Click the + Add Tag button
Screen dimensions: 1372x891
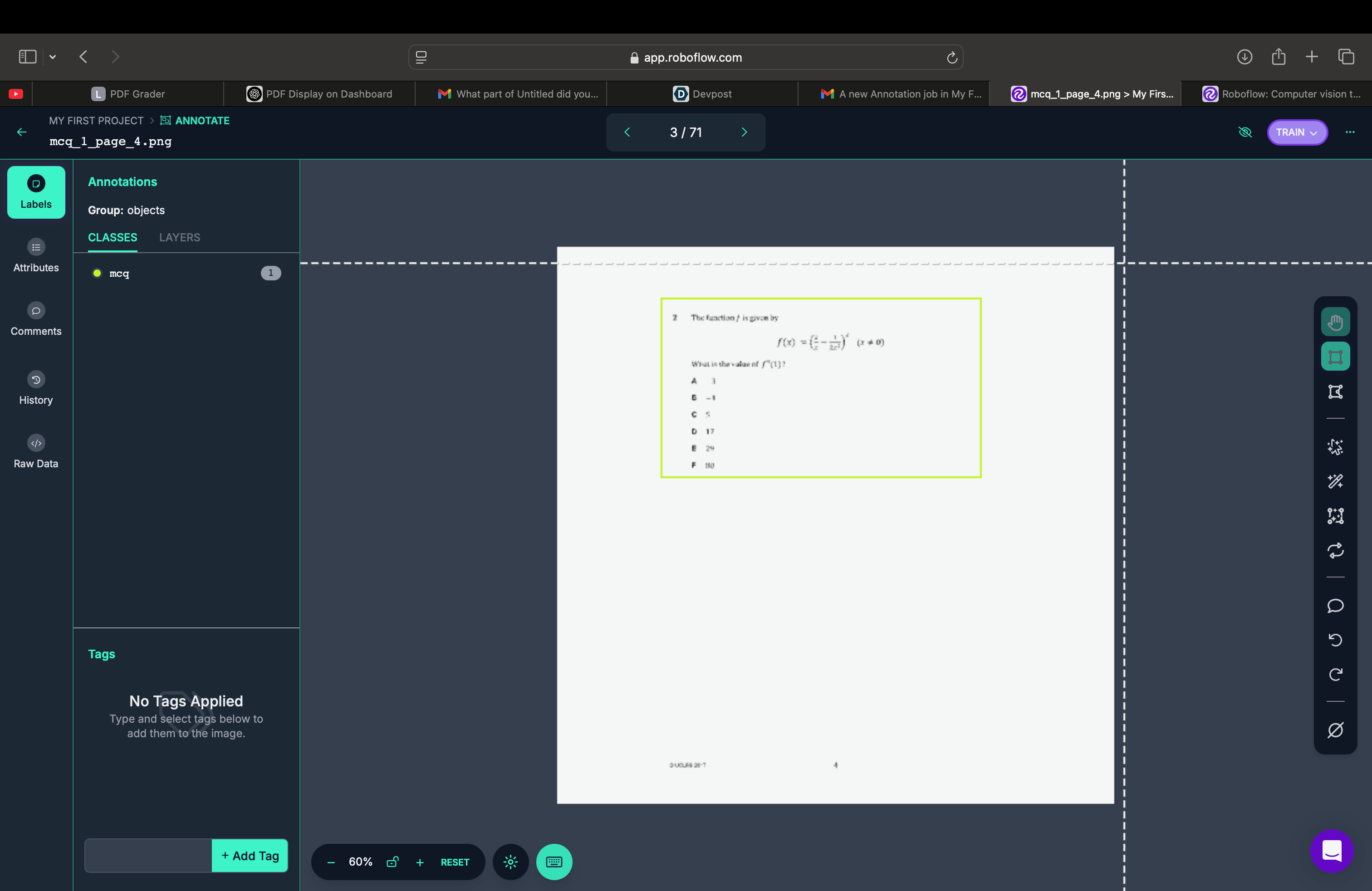click(x=250, y=855)
